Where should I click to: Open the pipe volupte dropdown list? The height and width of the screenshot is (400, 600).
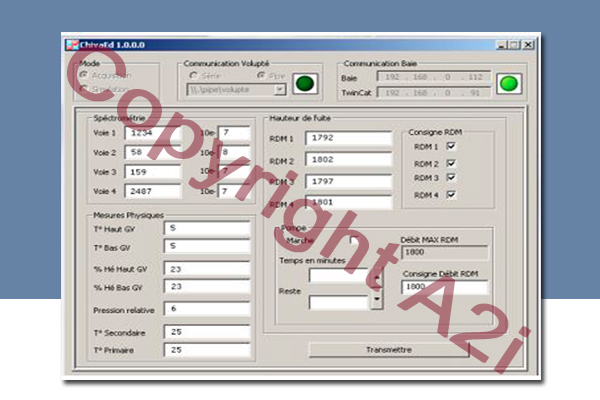click(x=279, y=89)
